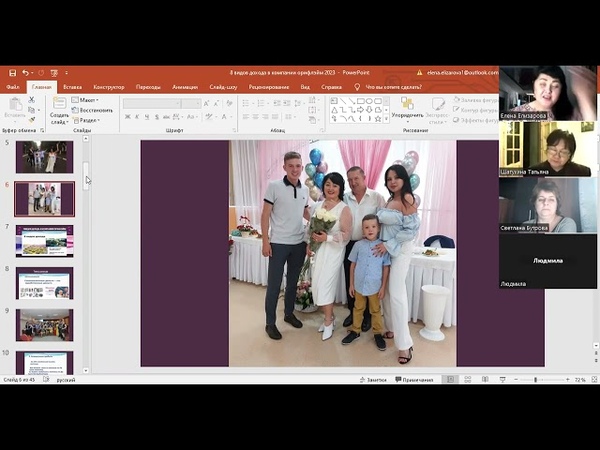Click the Copy icon in clipboard group
Screen dimensions: 600x450
pyautogui.click(x=32, y=110)
